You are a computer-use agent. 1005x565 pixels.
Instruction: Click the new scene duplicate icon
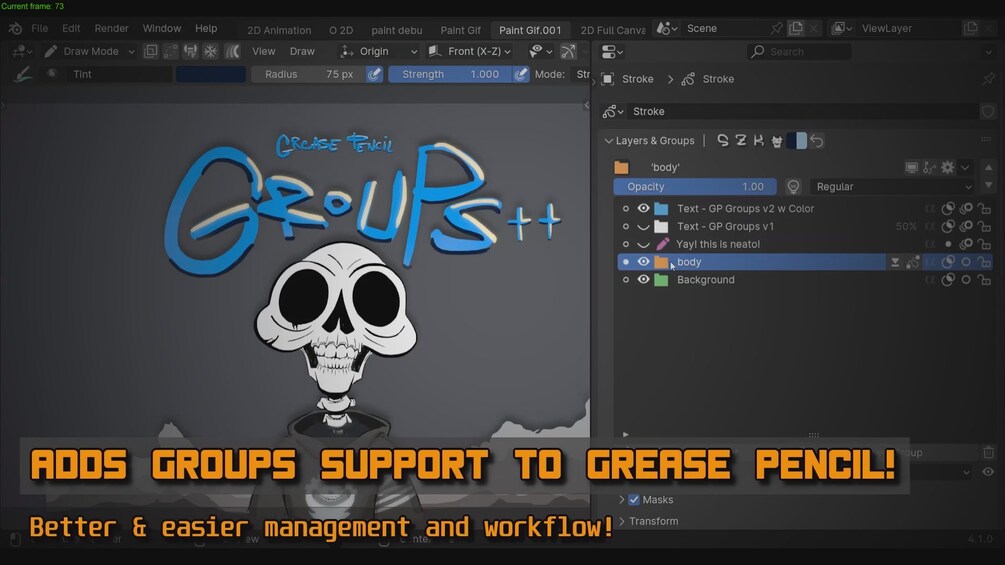point(795,28)
